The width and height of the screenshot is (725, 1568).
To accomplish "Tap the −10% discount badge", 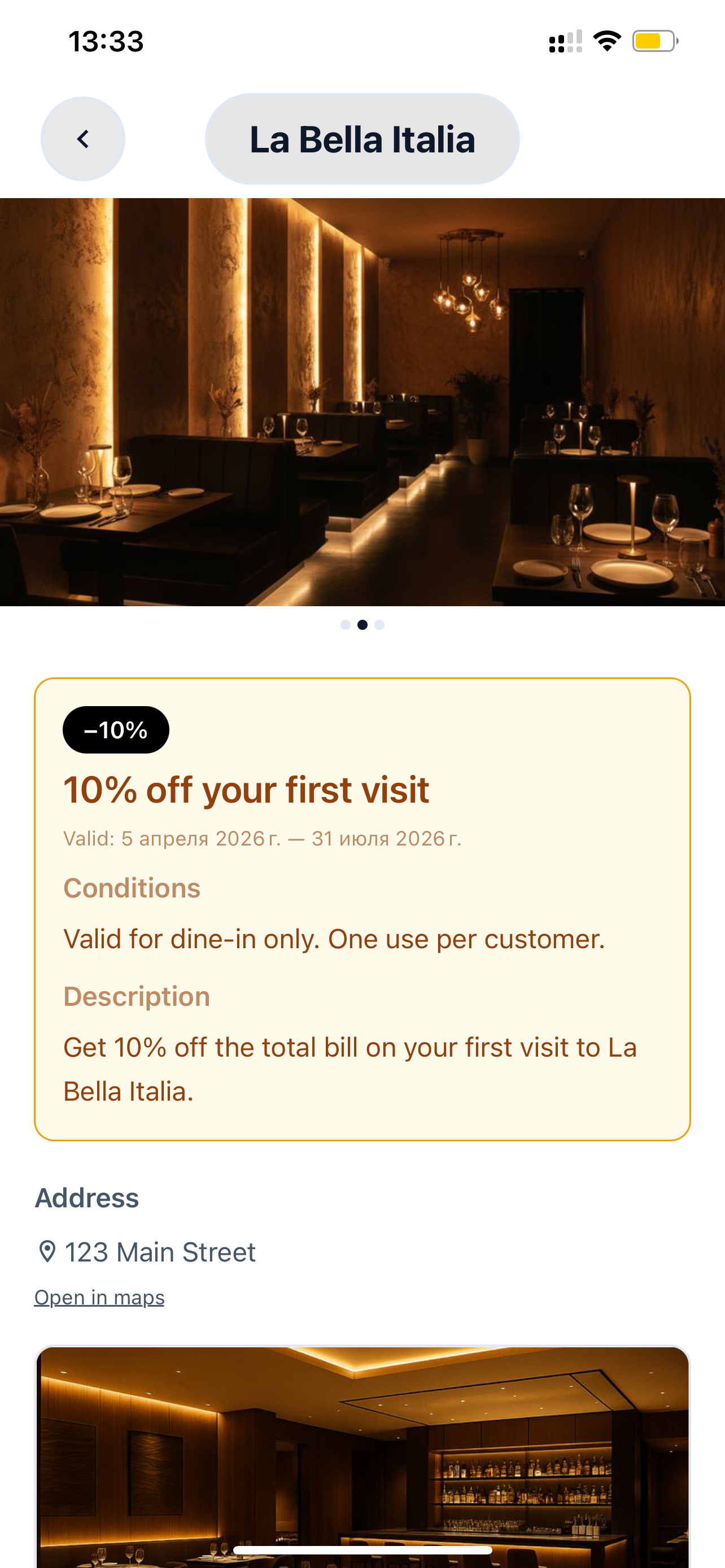I will [116, 730].
